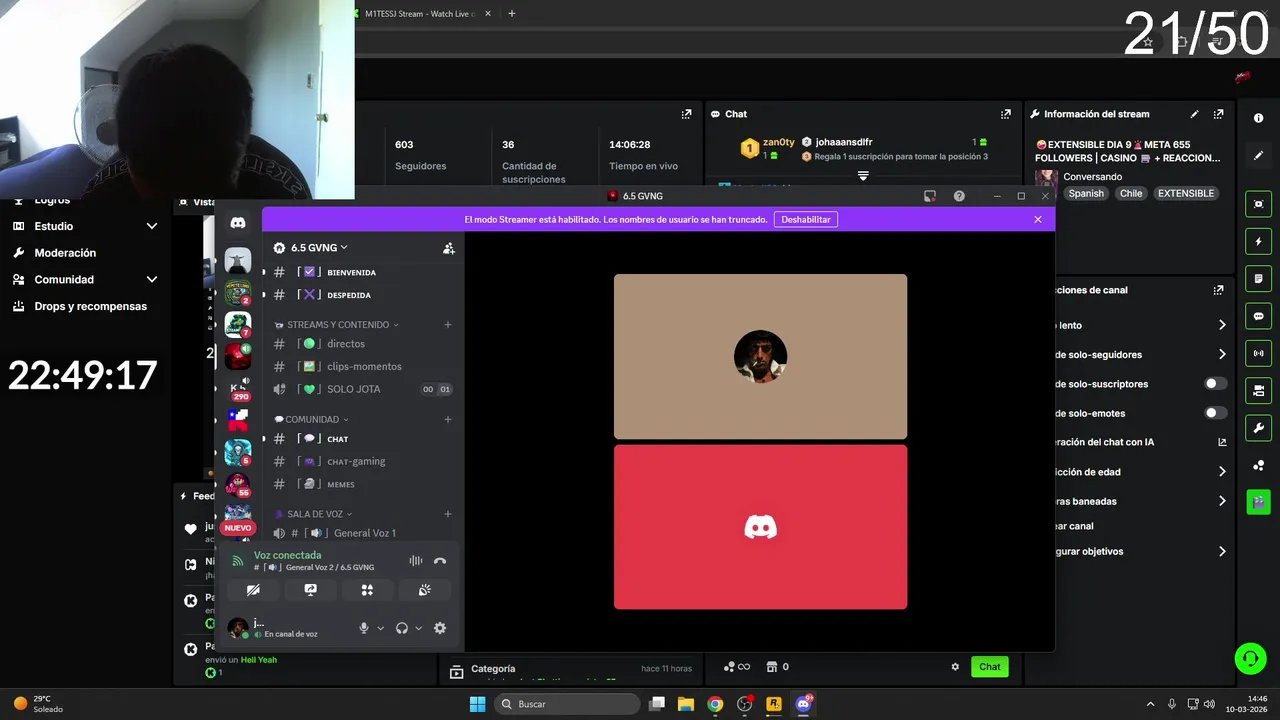Select the Spanish stream tag

pos(1086,193)
